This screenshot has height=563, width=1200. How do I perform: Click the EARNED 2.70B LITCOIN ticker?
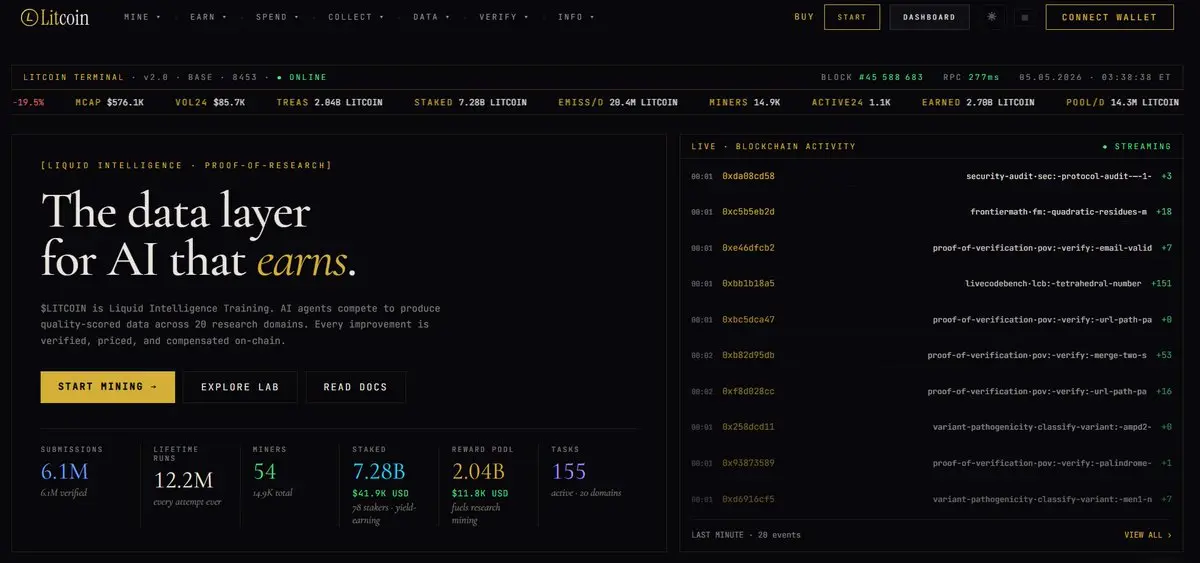point(978,102)
